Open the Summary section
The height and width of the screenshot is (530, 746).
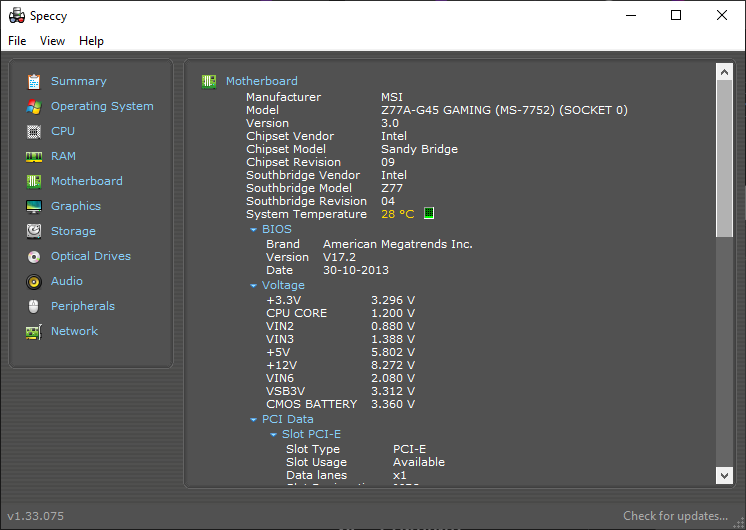point(79,81)
